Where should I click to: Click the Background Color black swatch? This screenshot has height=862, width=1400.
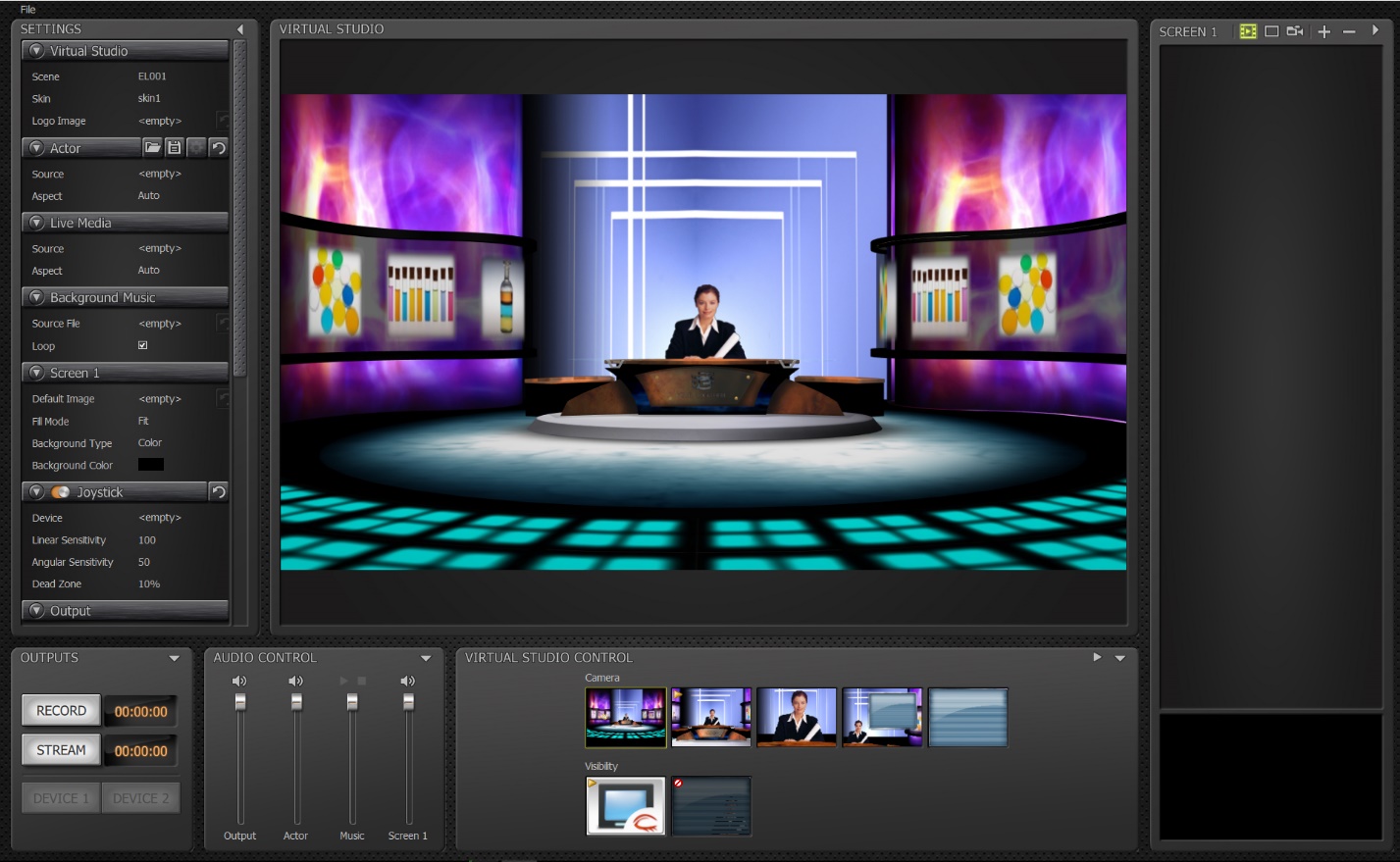151,465
